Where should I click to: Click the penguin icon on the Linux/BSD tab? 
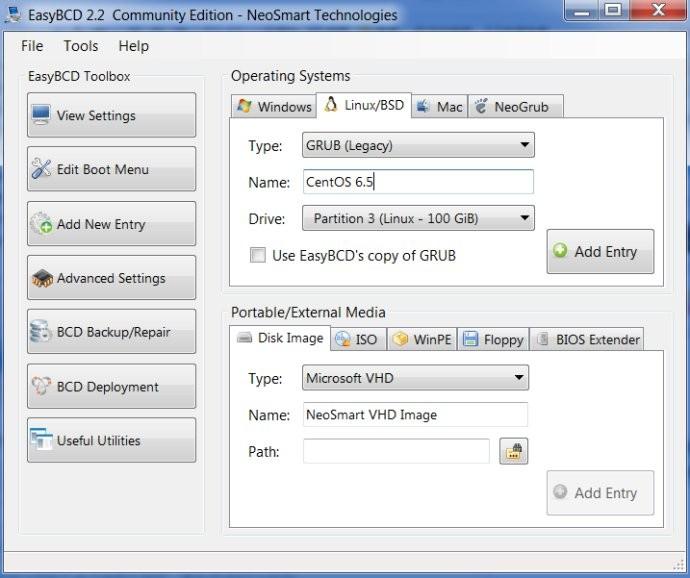point(331,104)
